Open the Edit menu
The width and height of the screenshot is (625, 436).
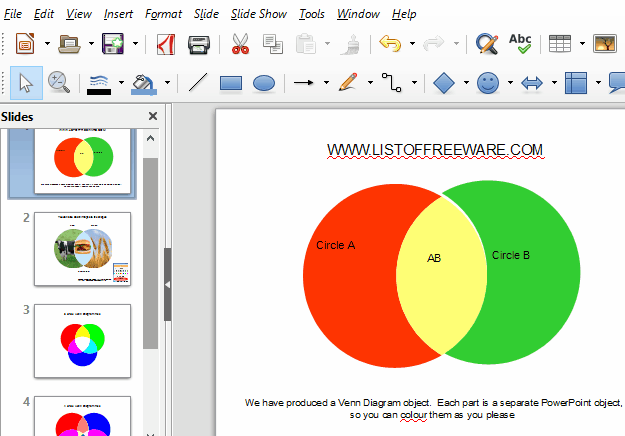[x=44, y=14]
